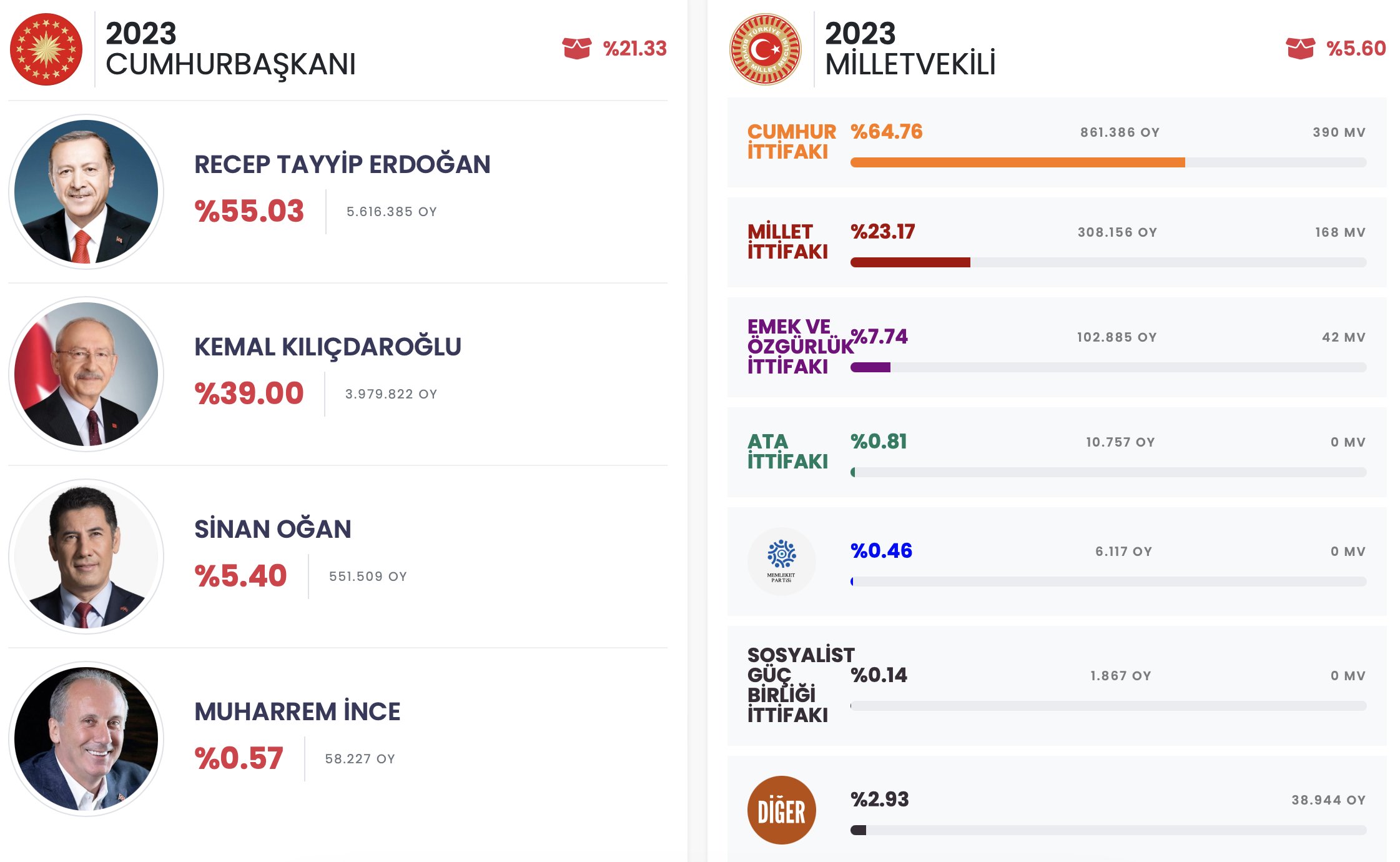Click the 2023 MİLLETVEKİLİ heading

pos(910,49)
